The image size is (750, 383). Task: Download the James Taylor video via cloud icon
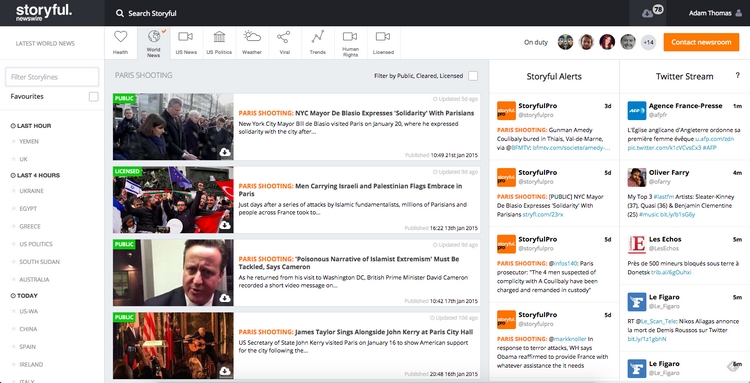tap(225, 371)
